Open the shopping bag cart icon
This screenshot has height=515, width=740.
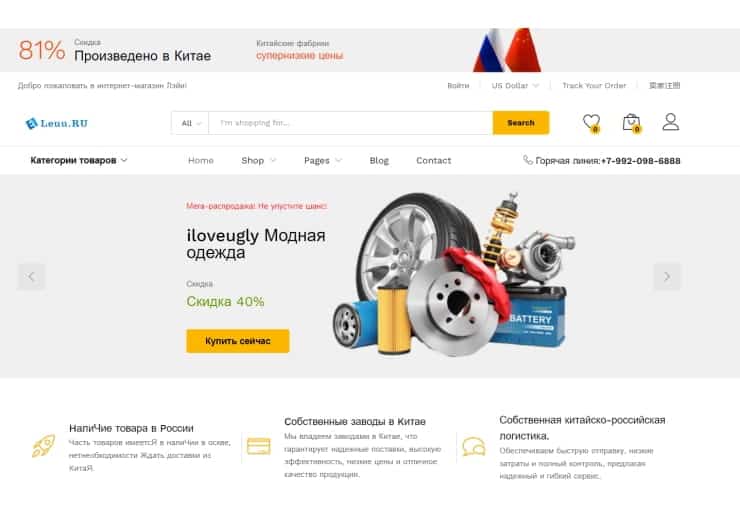tap(631, 123)
